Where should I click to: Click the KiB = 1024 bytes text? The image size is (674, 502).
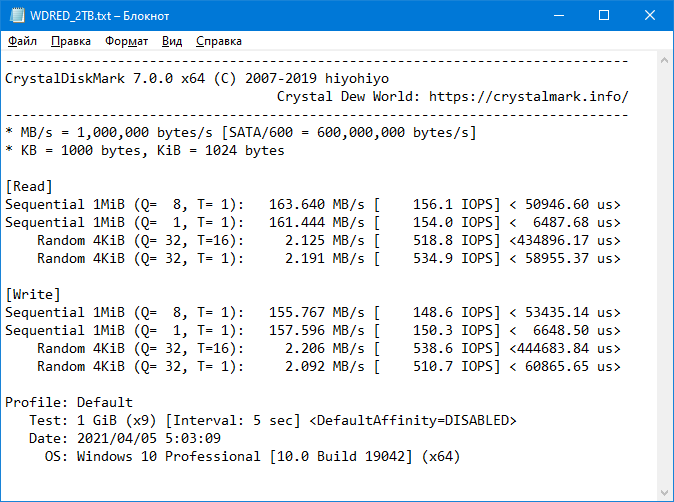[221, 151]
